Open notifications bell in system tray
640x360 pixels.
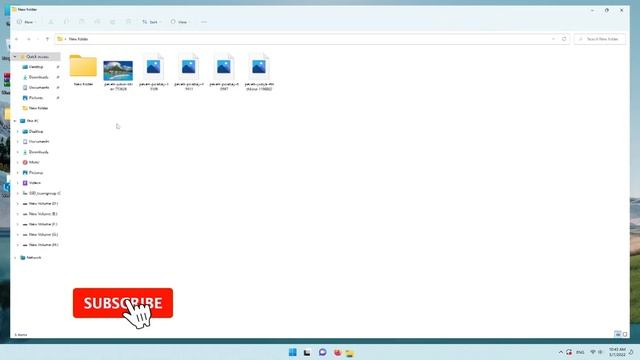(x=631, y=352)
